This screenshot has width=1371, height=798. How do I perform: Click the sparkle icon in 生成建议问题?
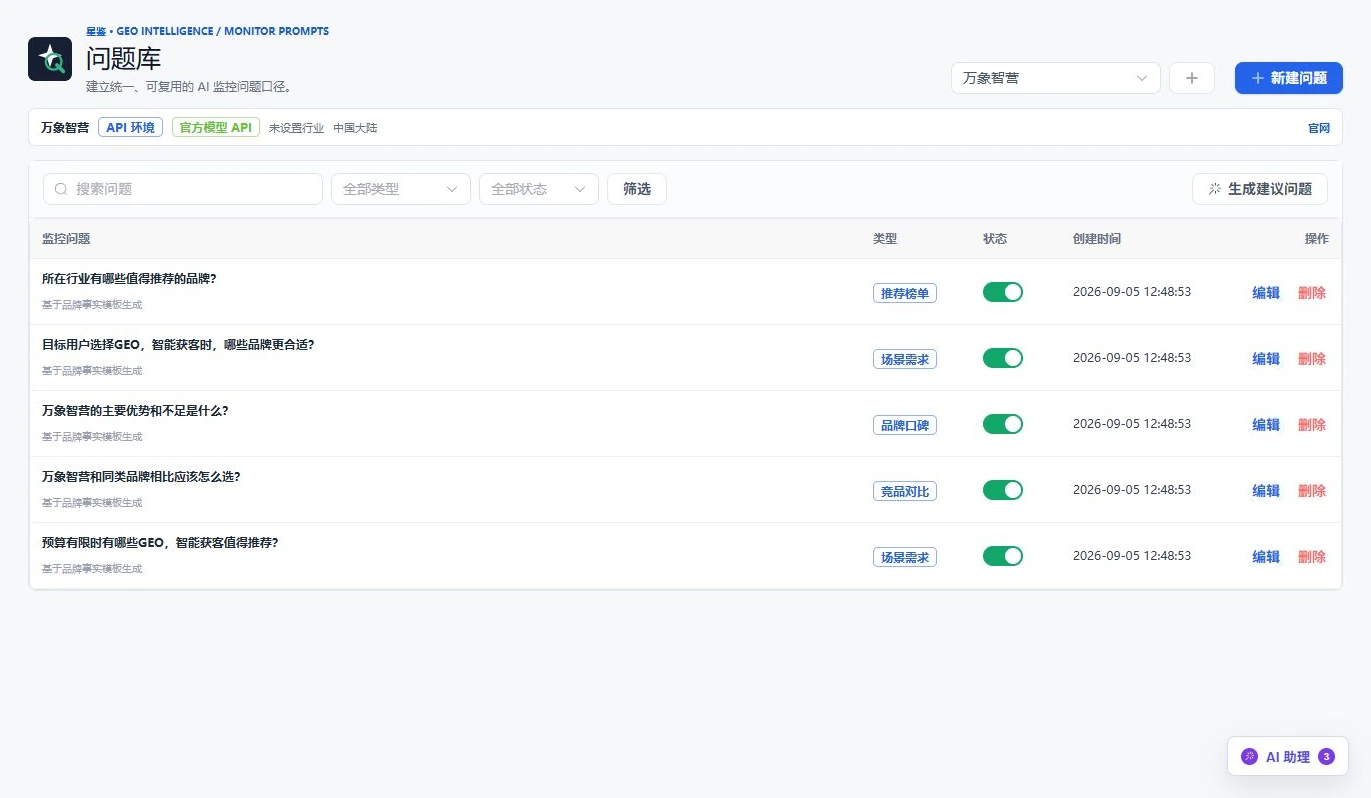[x=1215, y=189]
